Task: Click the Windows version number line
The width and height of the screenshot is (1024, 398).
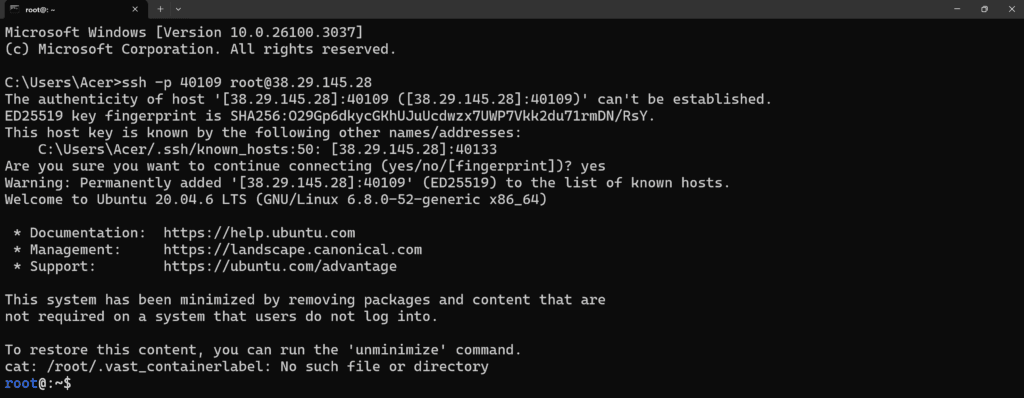Action: pos(184,32)
